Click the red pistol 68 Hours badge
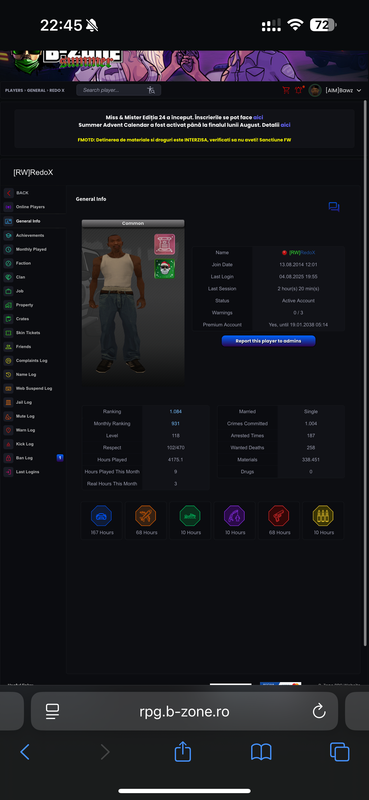Viewport: 369px width, 800px height. click(x=279, y=520)
